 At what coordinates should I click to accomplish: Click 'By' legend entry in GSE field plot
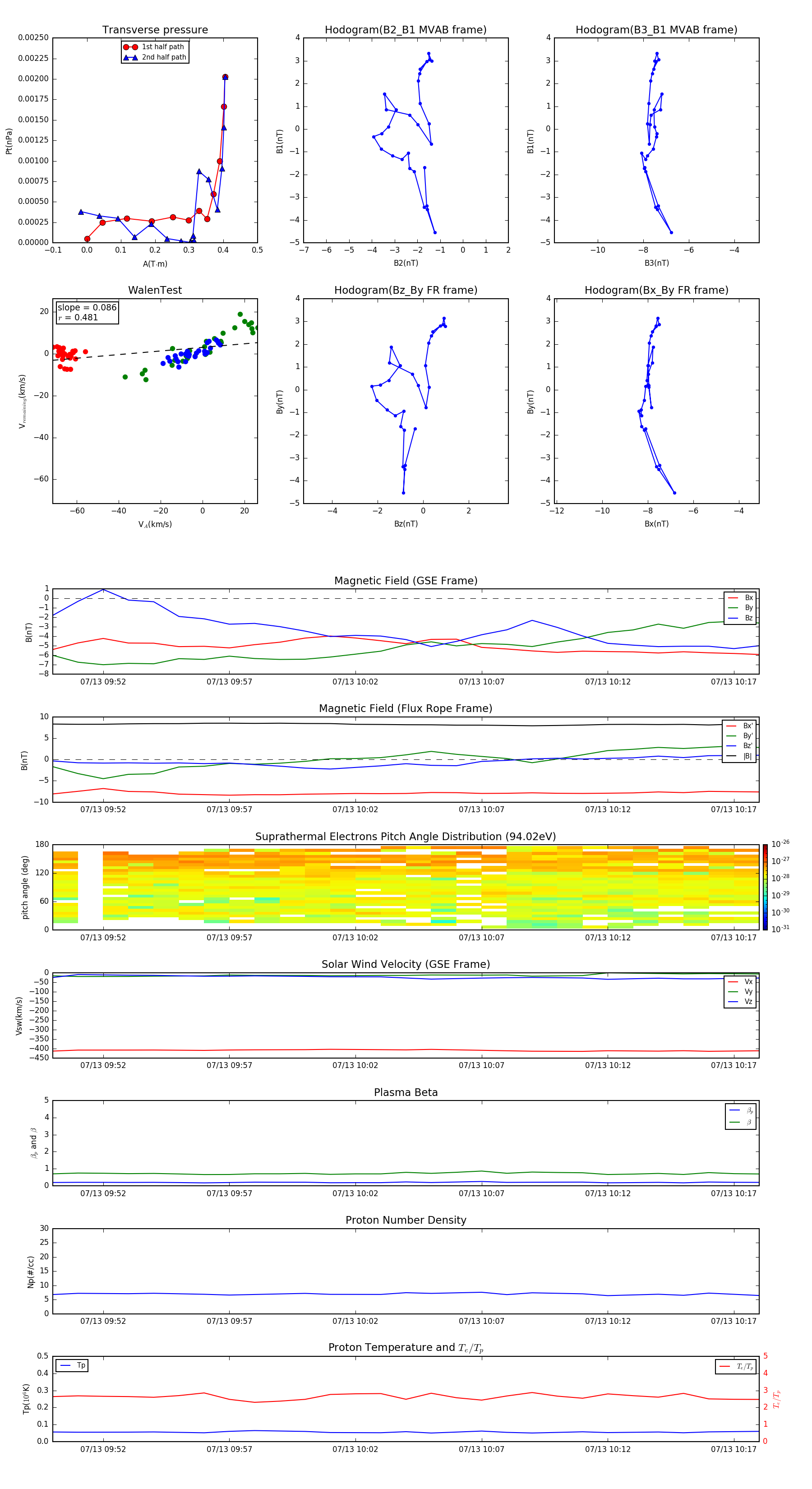tap(740, 607)
